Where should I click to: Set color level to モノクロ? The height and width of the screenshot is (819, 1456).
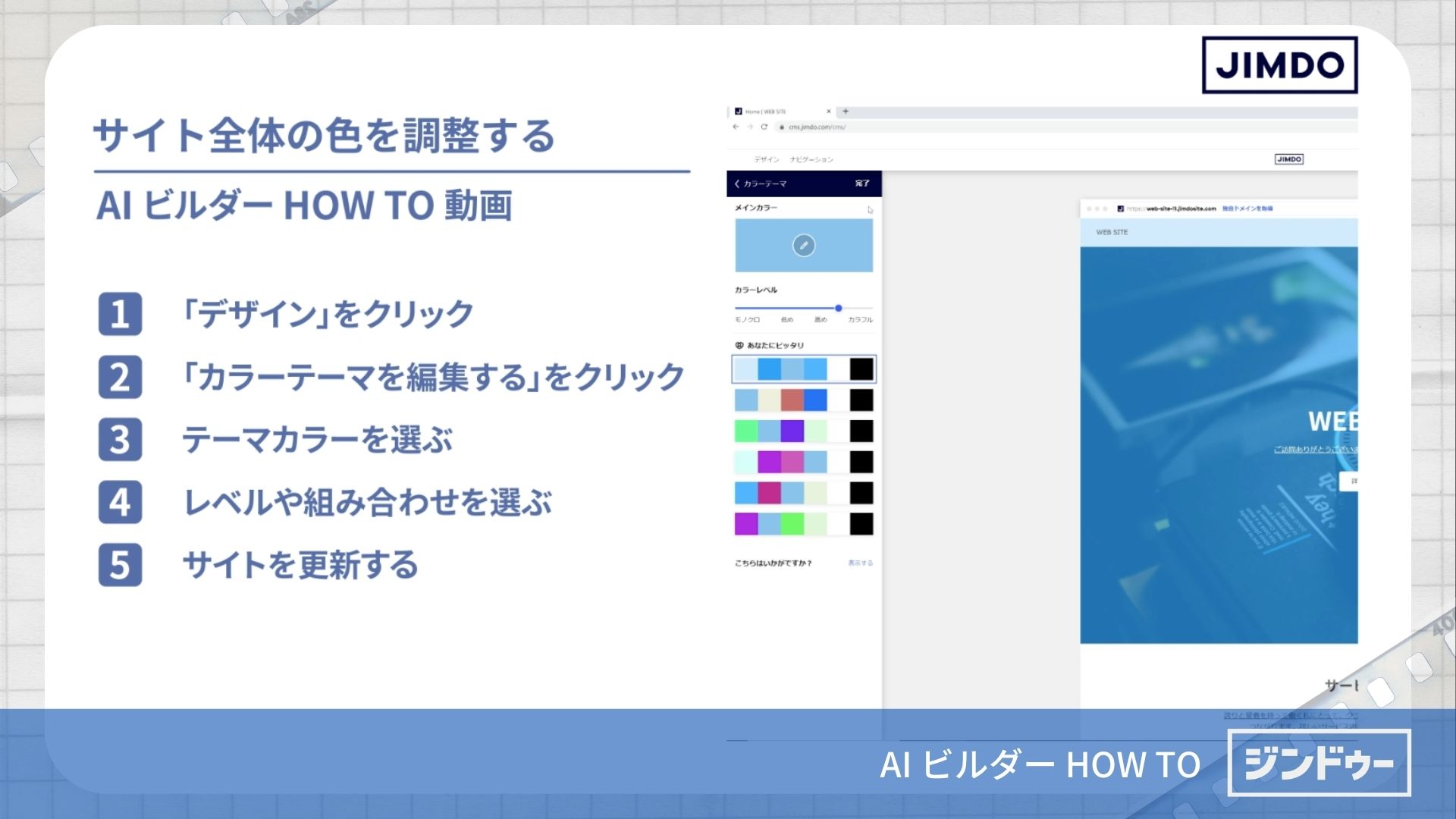point(747,320)
